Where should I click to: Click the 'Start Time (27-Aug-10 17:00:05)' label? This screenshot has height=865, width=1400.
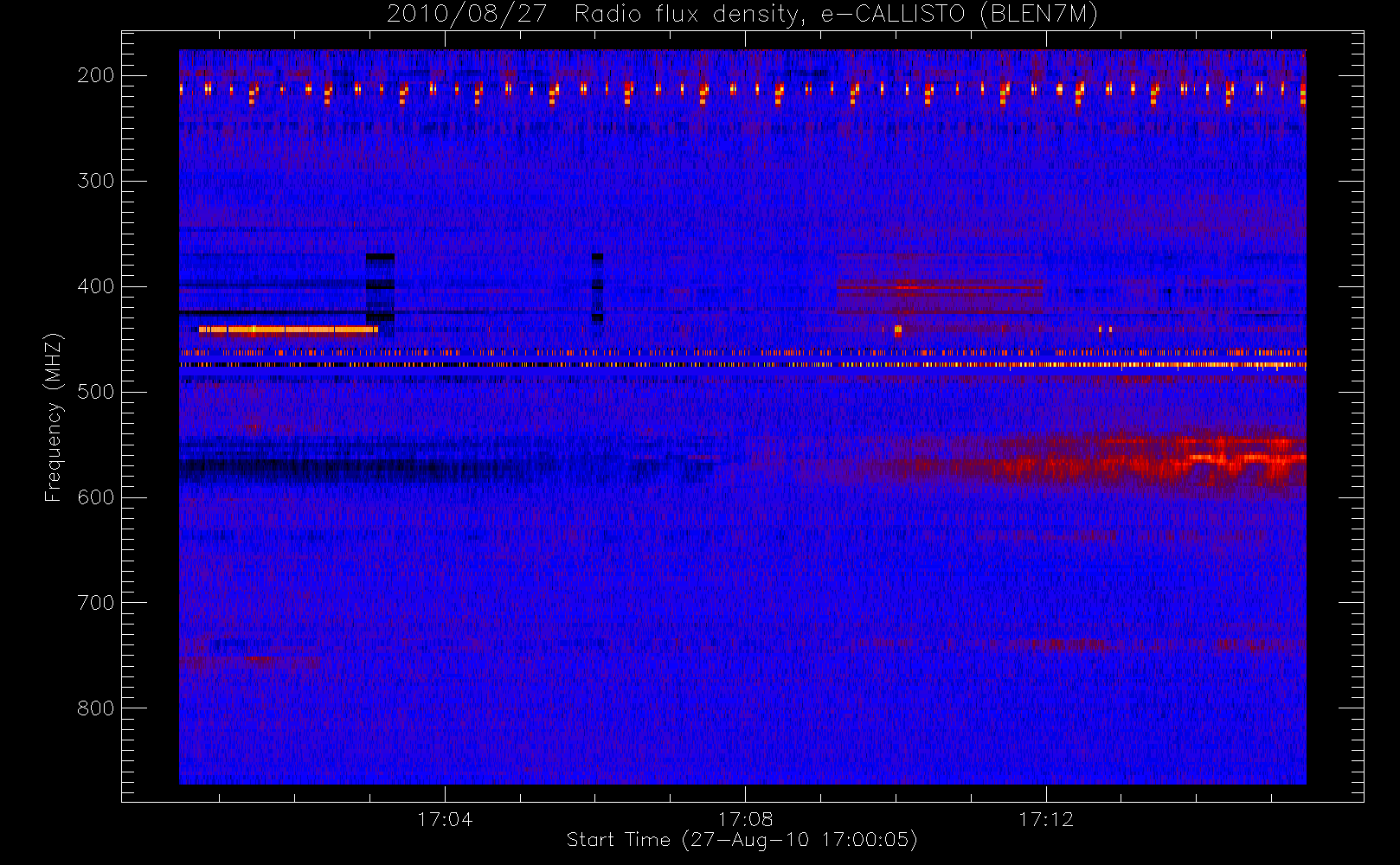(742, 840)
